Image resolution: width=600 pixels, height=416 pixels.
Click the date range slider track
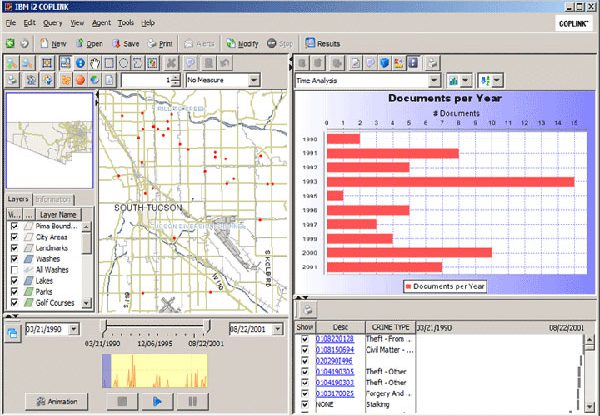click(x=155, y=327)
